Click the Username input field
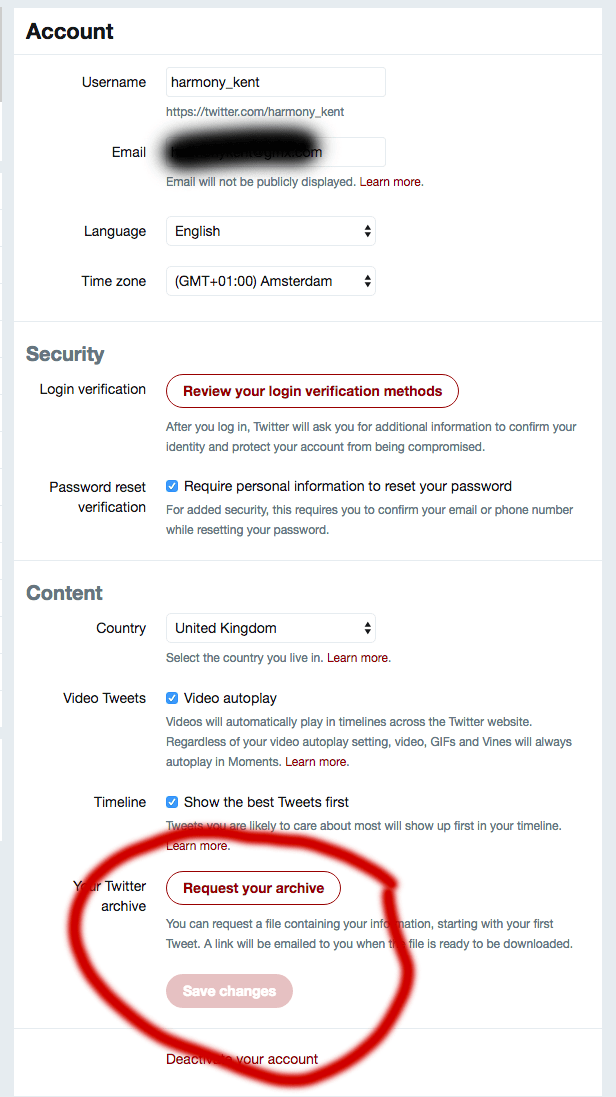Screen dimensions: 616x1097 (275, 82)
